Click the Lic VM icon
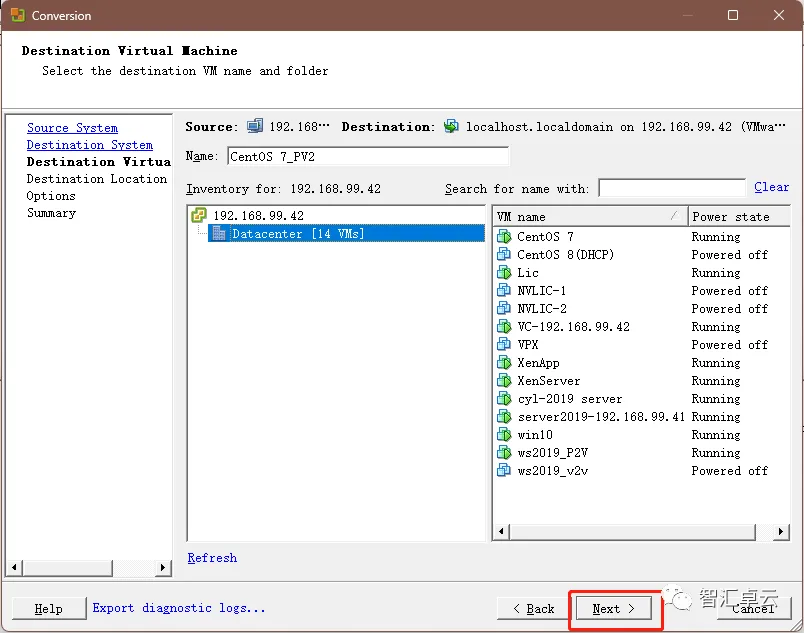Screen dimensions: 804x633 coord(504,273)
